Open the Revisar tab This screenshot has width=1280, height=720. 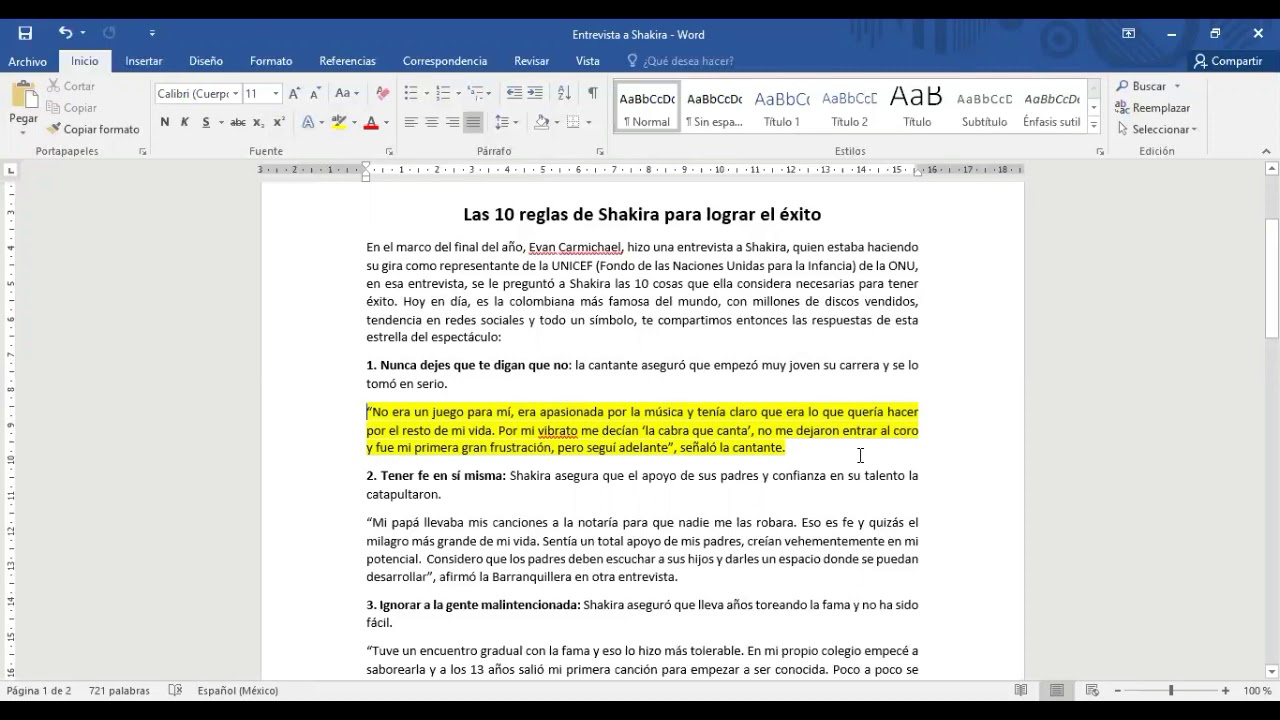tap(531, 61)
